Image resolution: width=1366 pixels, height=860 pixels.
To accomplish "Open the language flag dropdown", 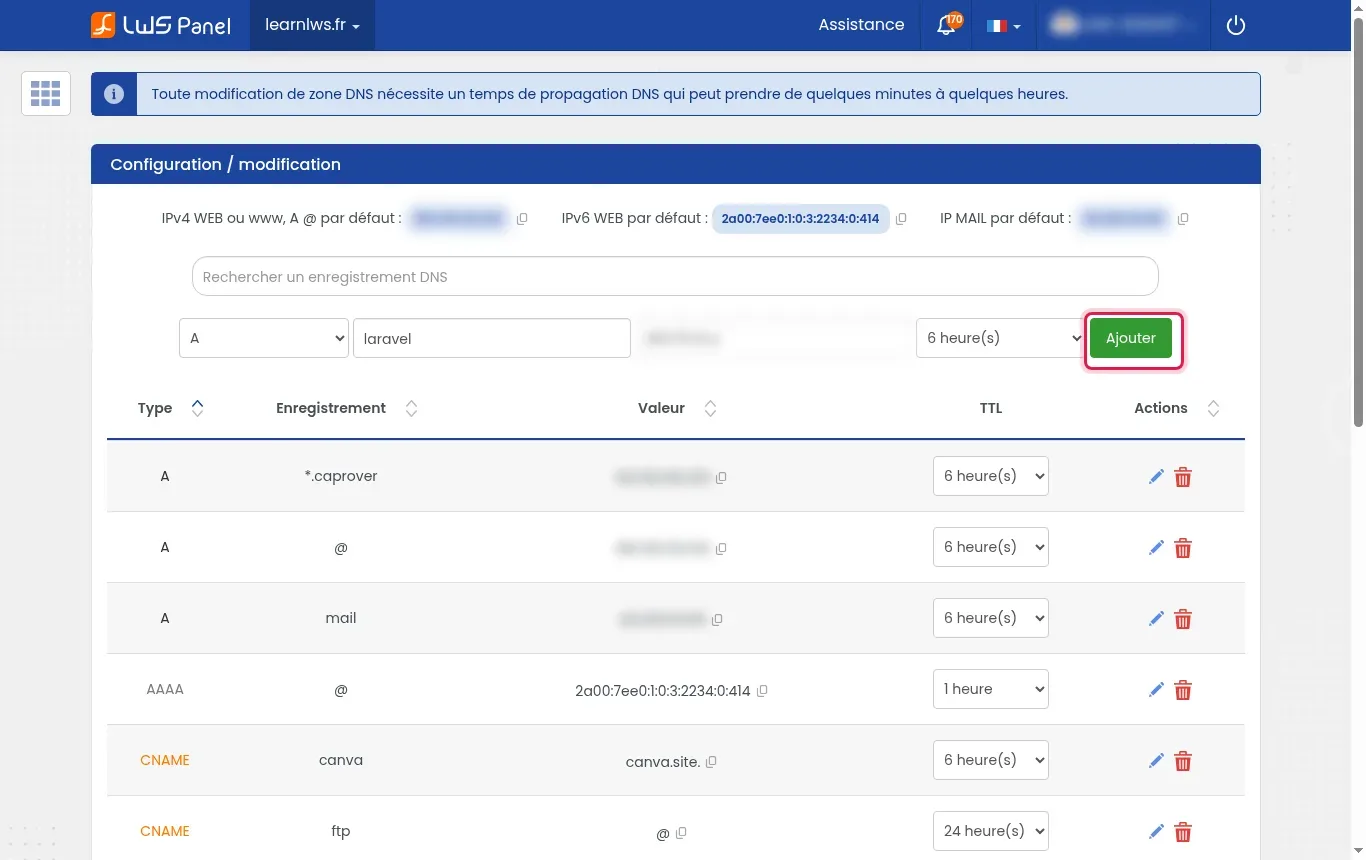I will (1003, 26).
